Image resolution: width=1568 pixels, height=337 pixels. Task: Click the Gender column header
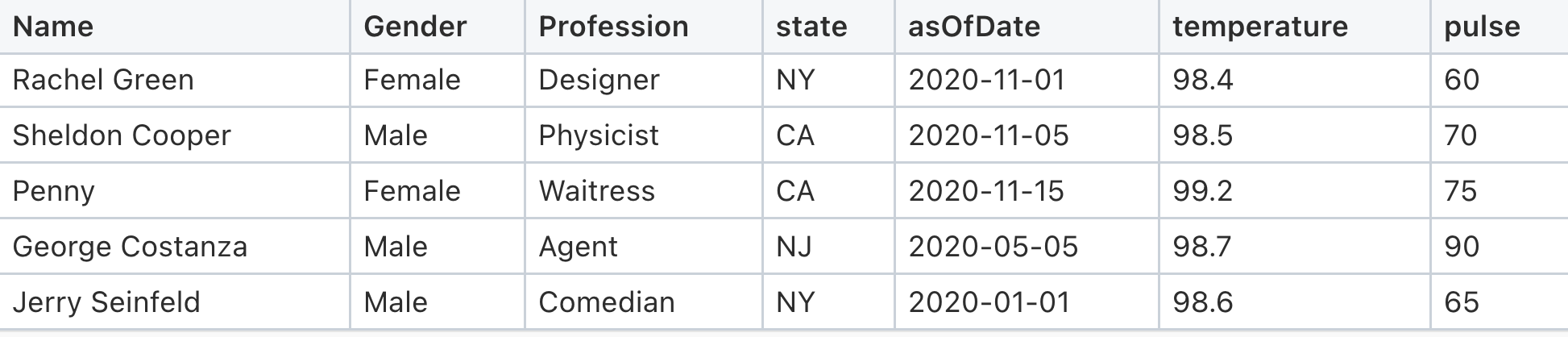[415, 27]
